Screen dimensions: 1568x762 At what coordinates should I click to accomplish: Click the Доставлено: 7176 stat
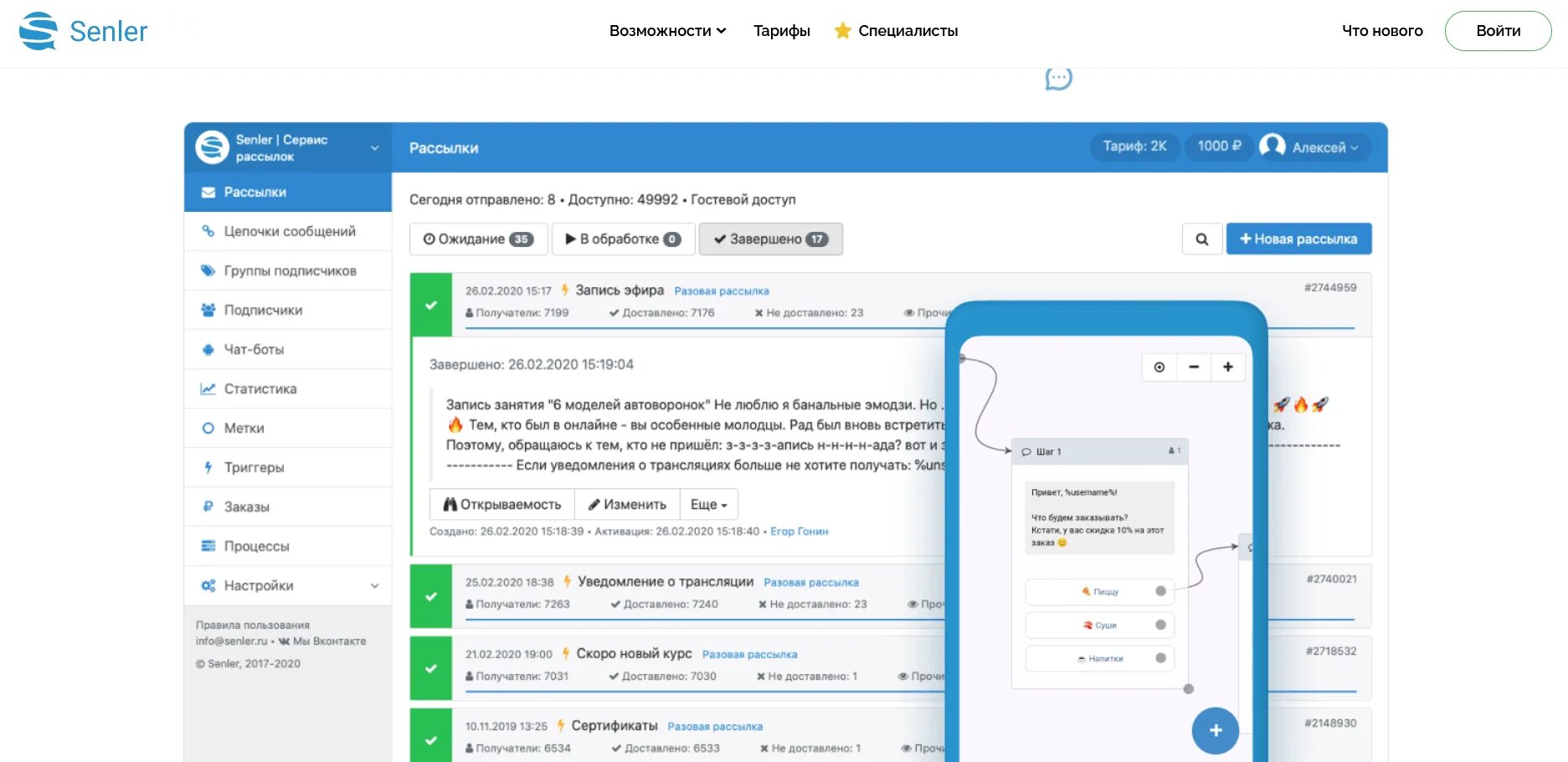661,312
